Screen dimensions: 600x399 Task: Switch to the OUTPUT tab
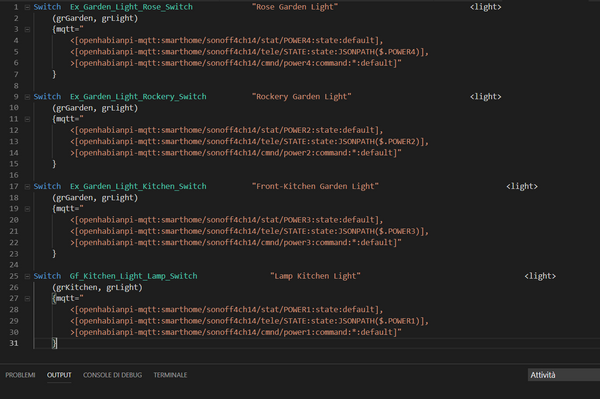tap(59, 375)
